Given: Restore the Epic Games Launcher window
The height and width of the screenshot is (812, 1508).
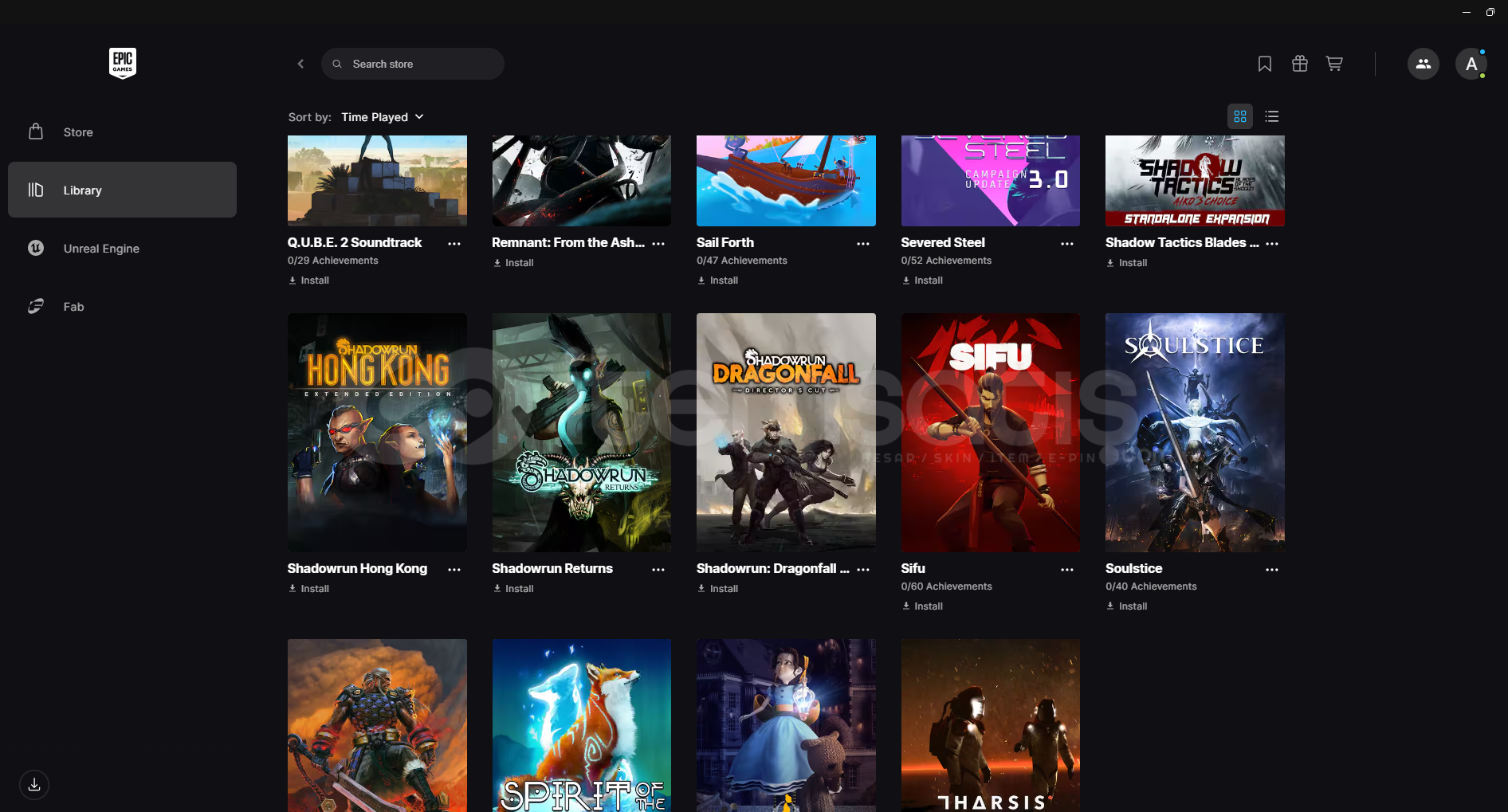Looking at the screenshot, I should 1490,12.
